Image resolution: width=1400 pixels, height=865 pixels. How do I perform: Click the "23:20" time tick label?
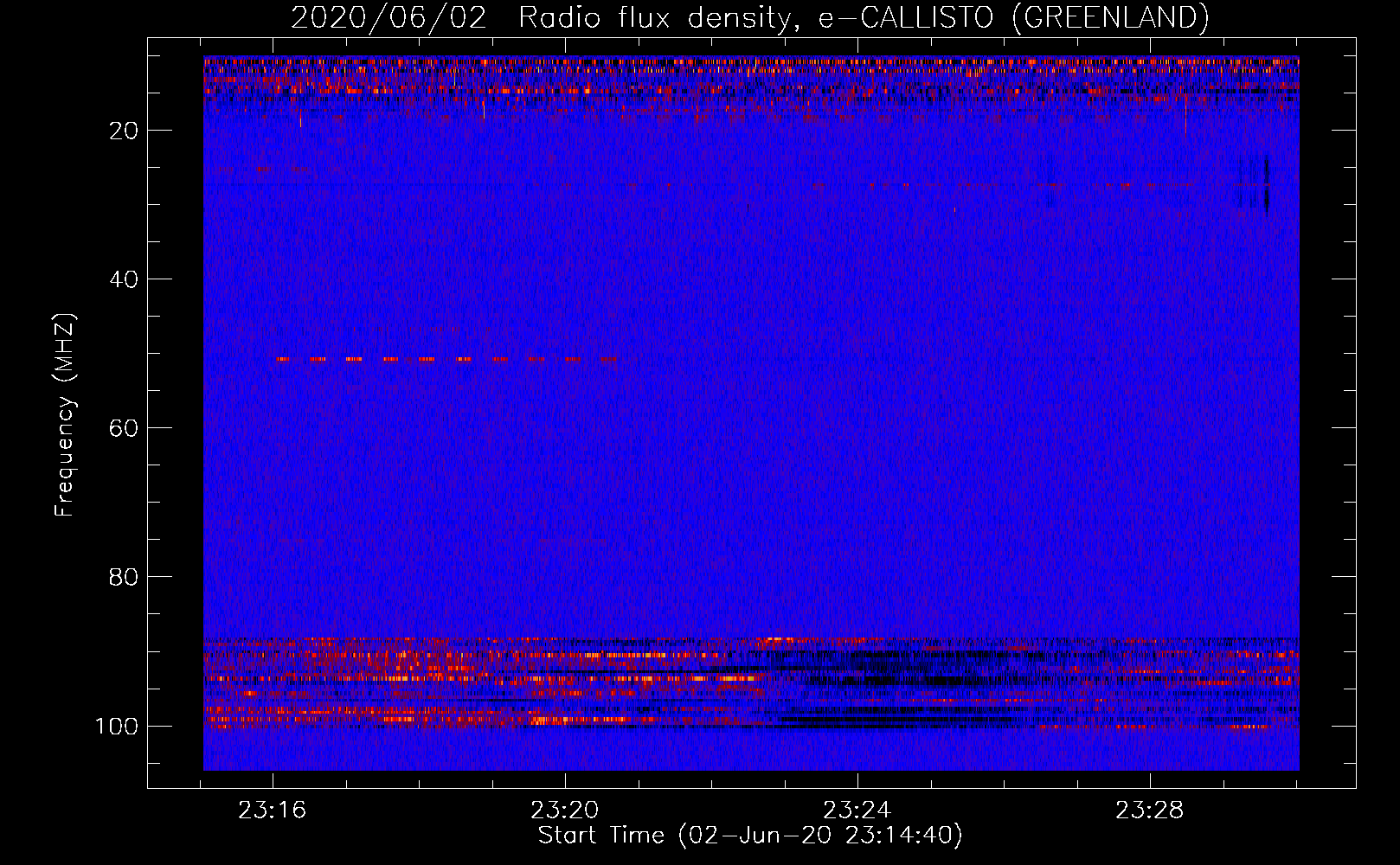[x=566, y=811]
